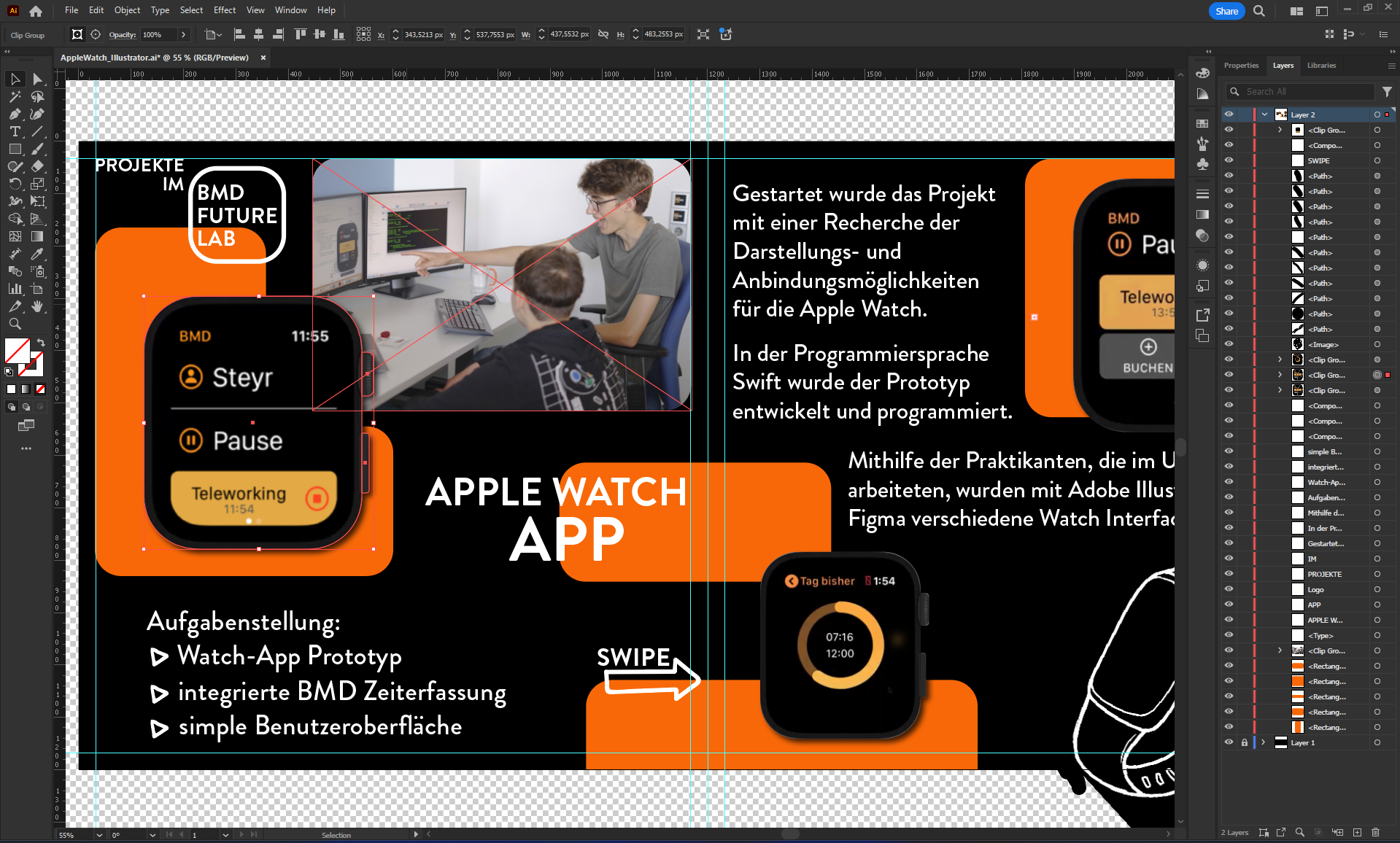Hide the Logo layer item
Image resolution: width=1400 pixels, height=843 pixels.
1229,589
